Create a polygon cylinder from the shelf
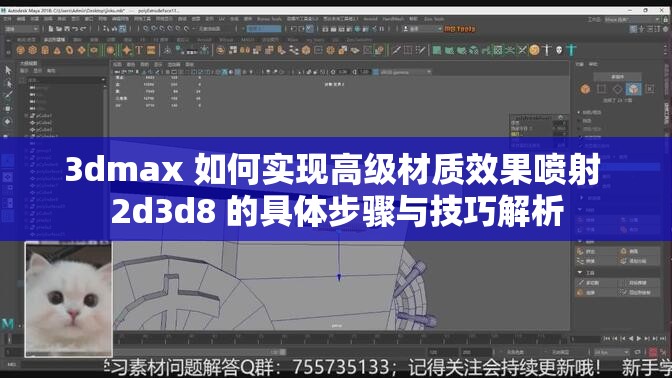 45,50
